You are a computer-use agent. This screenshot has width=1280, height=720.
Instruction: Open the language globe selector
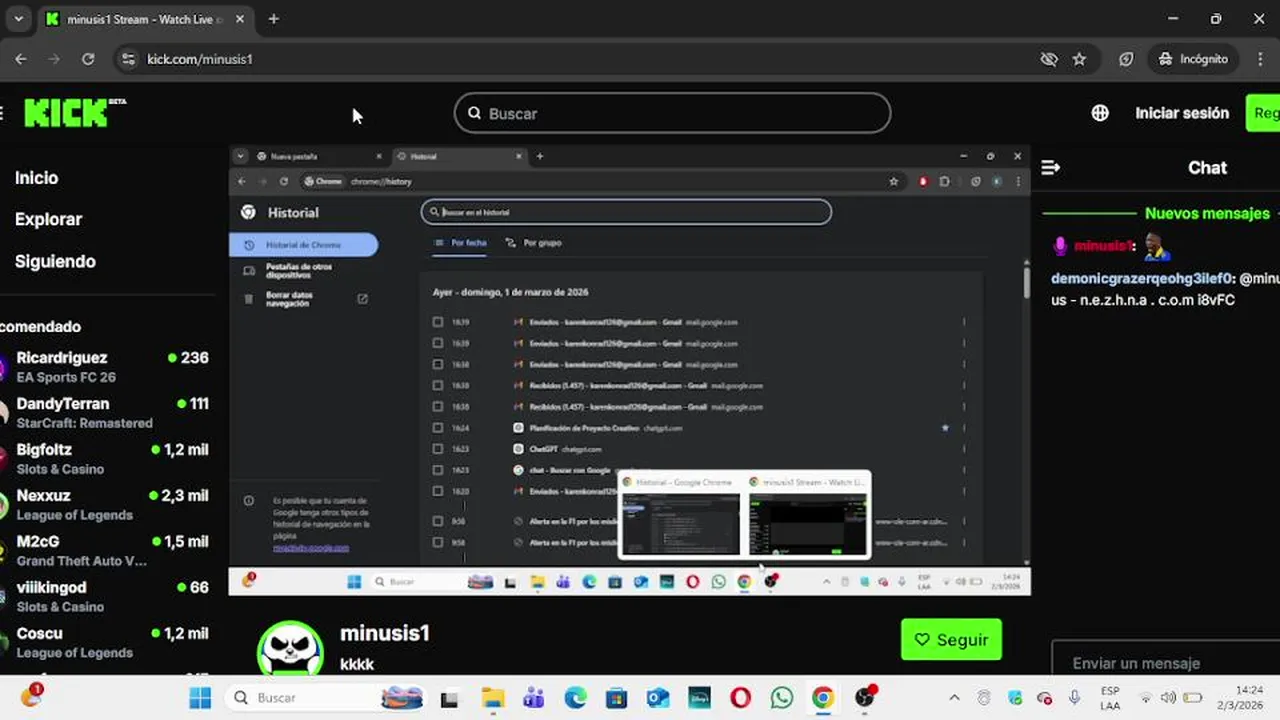(1100, 113)
